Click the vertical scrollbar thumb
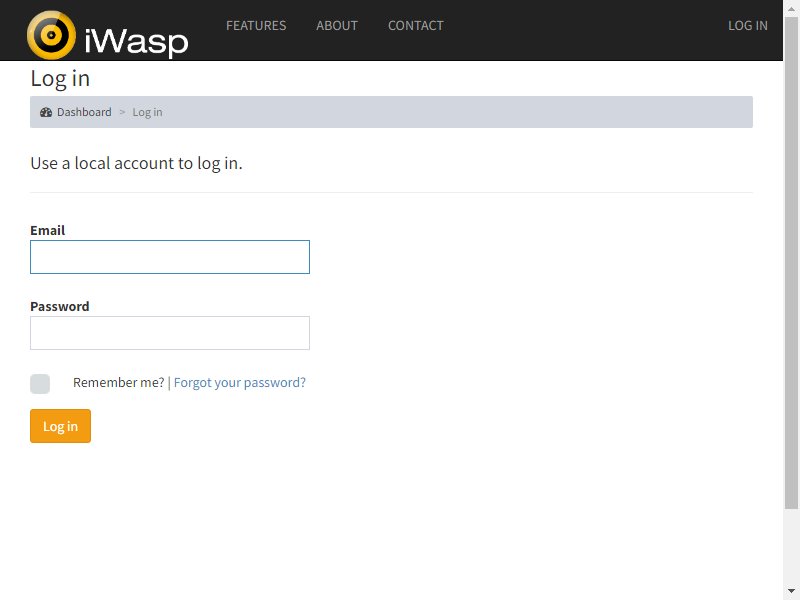Screen dimensions: 800x600 pyautogui.click(x=791, y=263)
